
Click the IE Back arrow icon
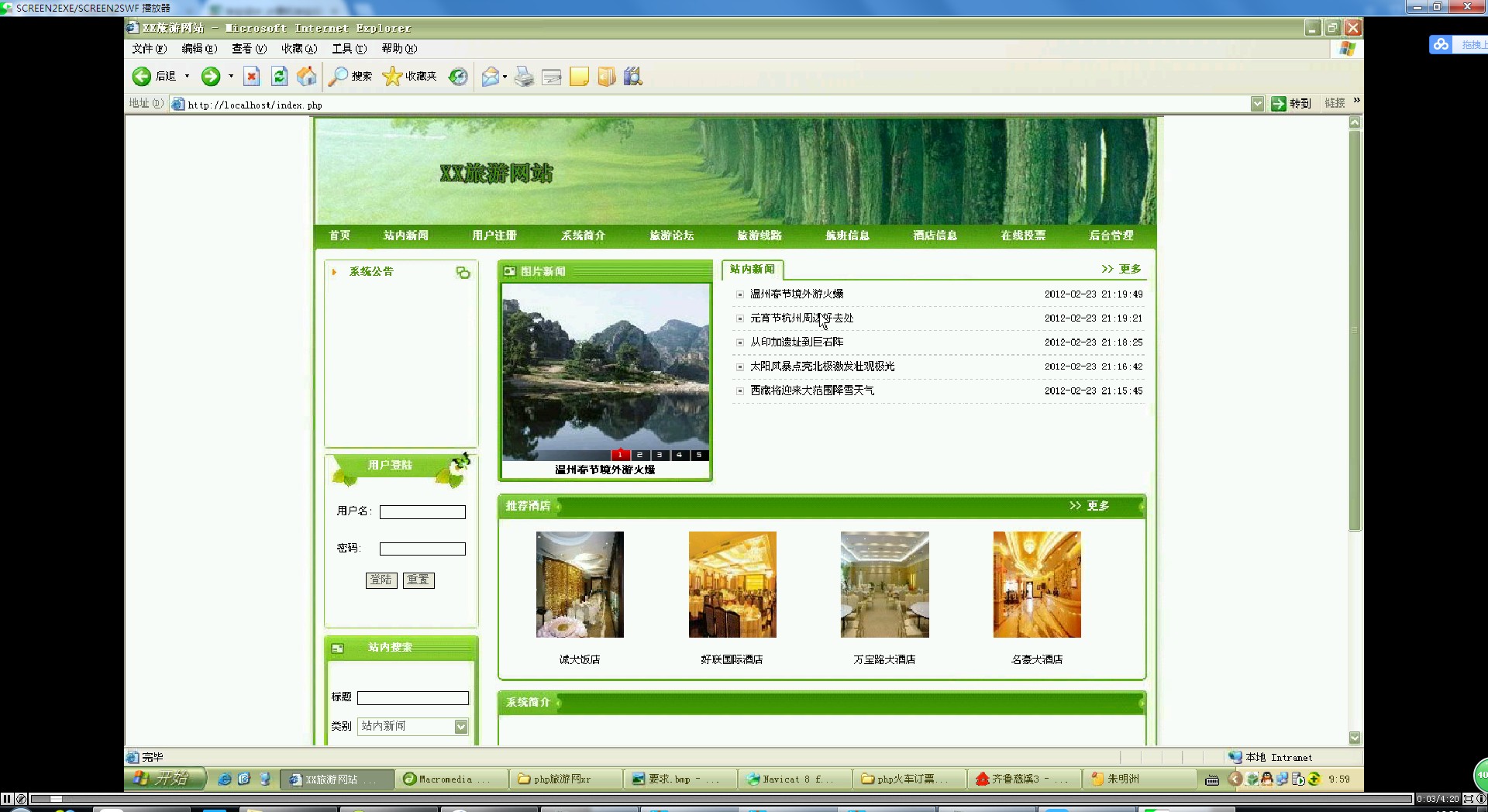click(x=141, y=76)
